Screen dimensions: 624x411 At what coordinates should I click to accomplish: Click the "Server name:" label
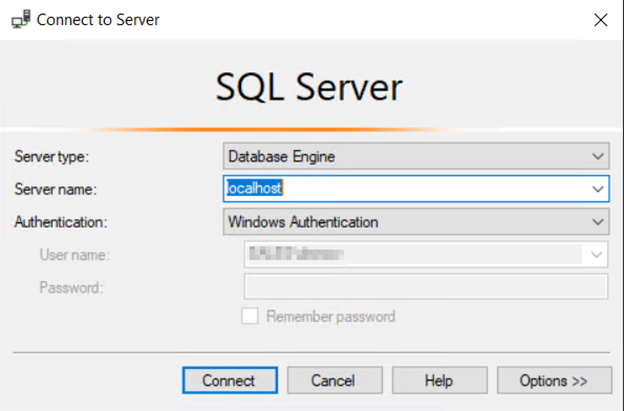point(55,188)
